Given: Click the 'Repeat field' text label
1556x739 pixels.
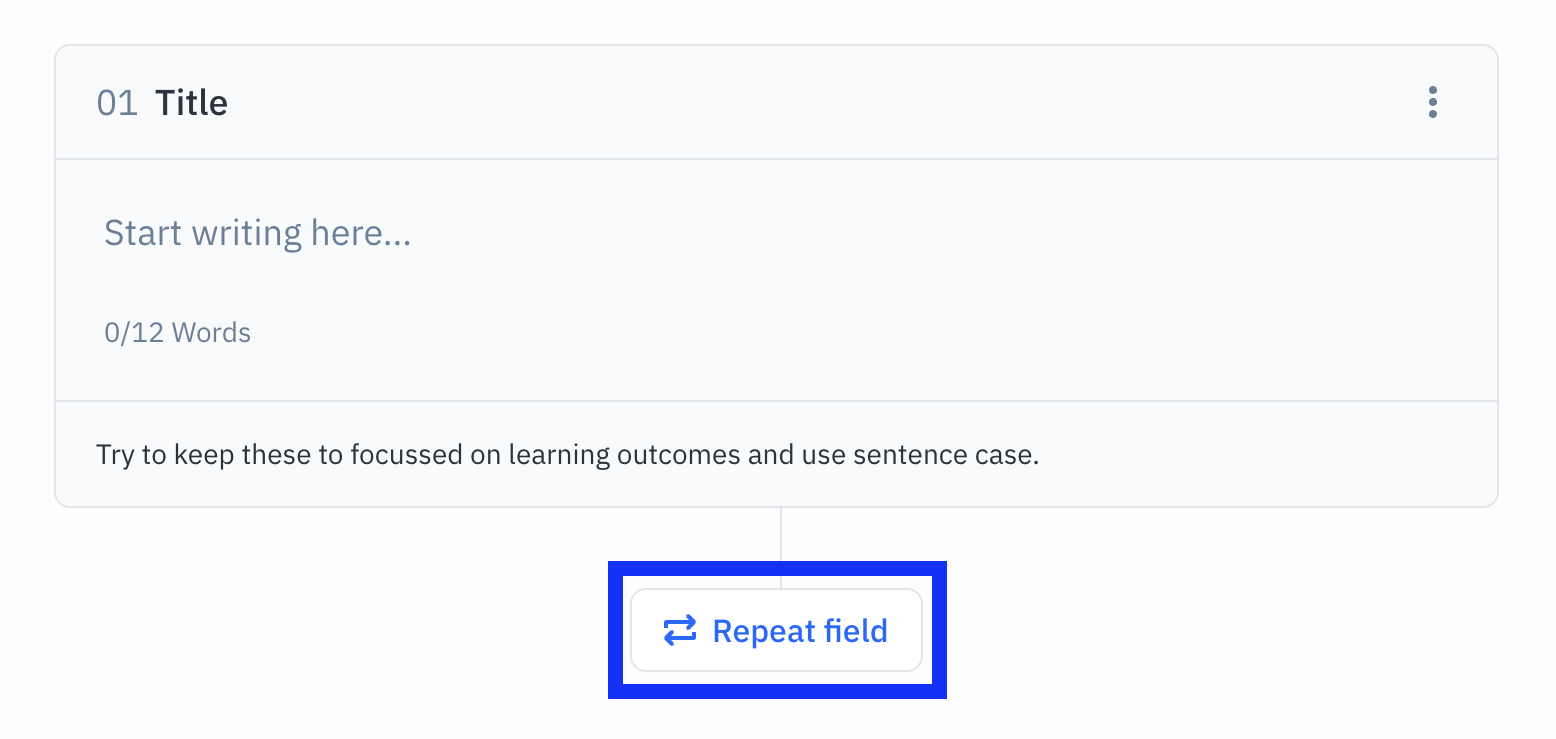Looking at the screenshot, I should (x=800, y=631).
